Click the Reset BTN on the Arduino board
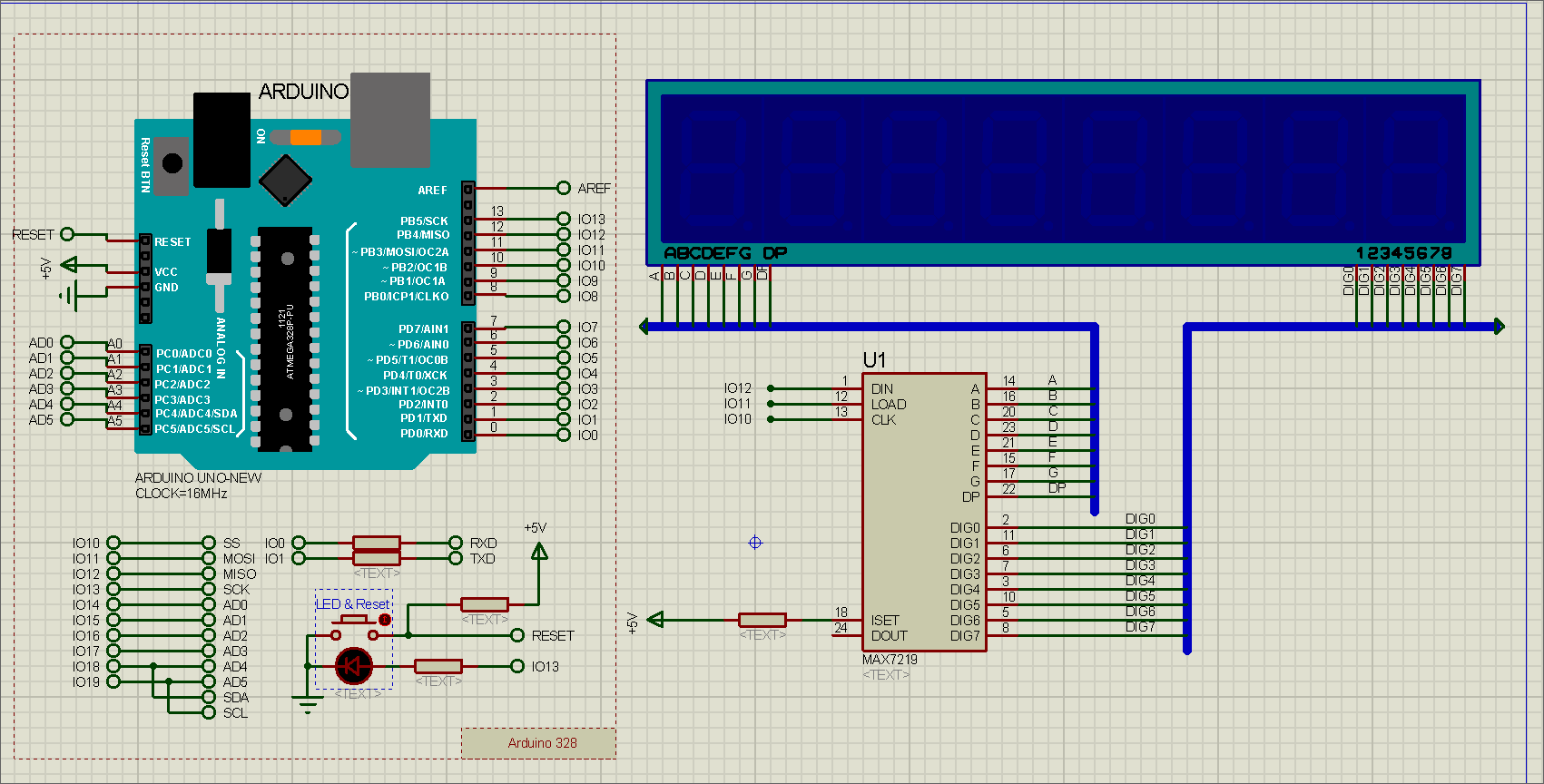 click(x=172, y=164)
